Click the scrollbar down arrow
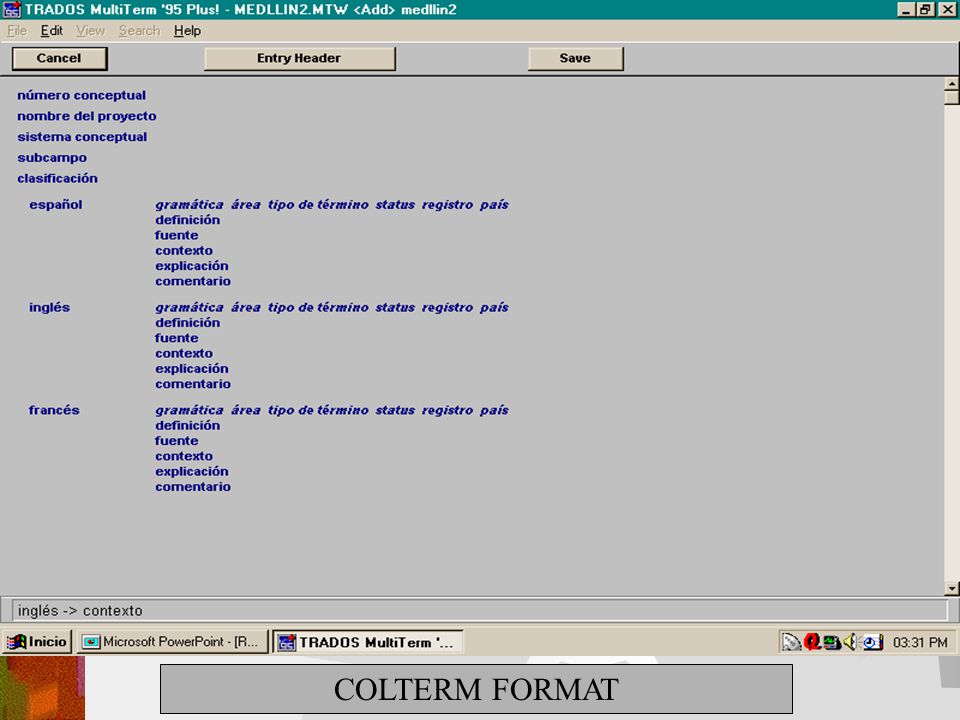 (951, 588)
